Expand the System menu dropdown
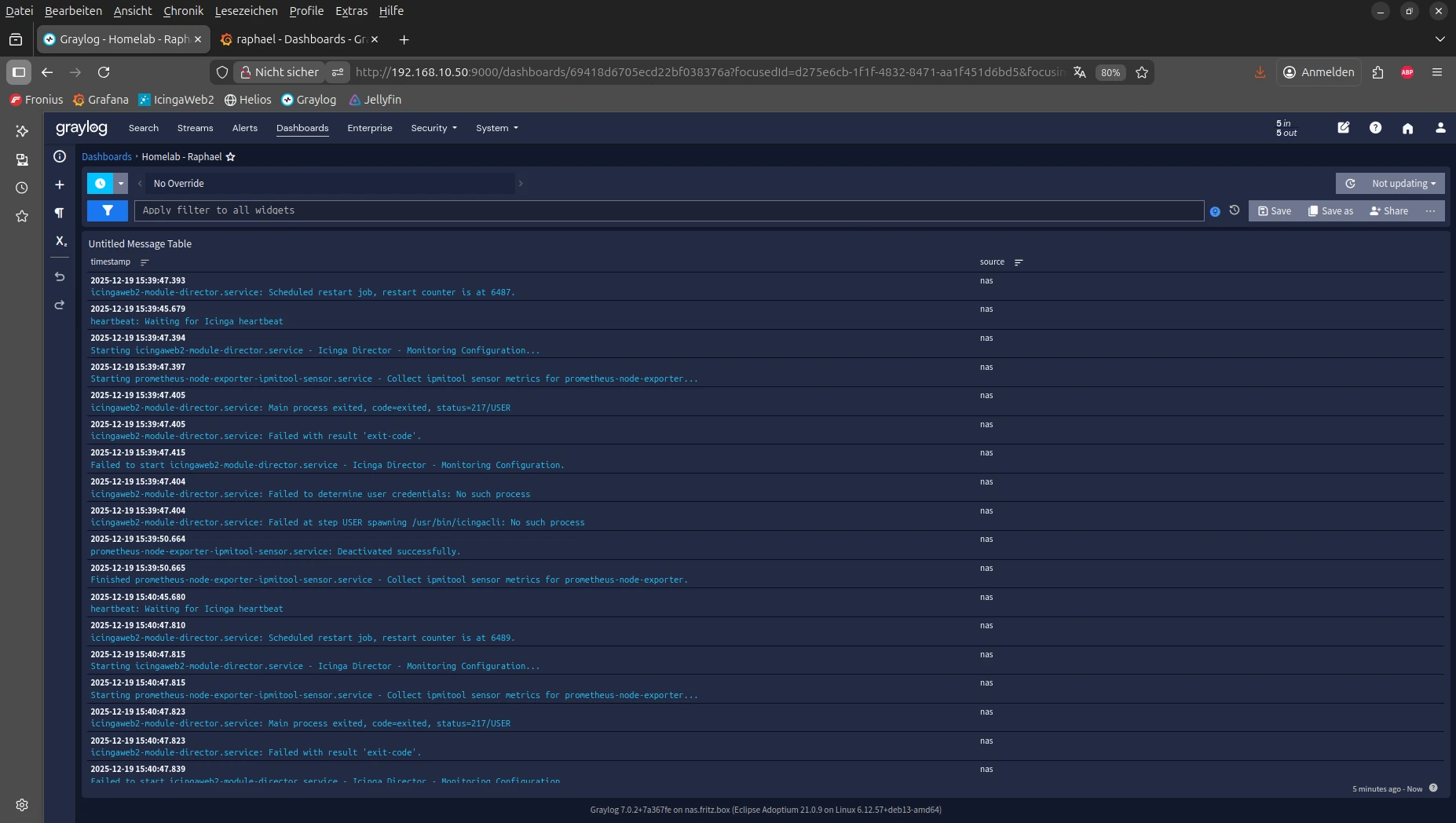Viewport: 1456px width, 823px height. point(496,128)
